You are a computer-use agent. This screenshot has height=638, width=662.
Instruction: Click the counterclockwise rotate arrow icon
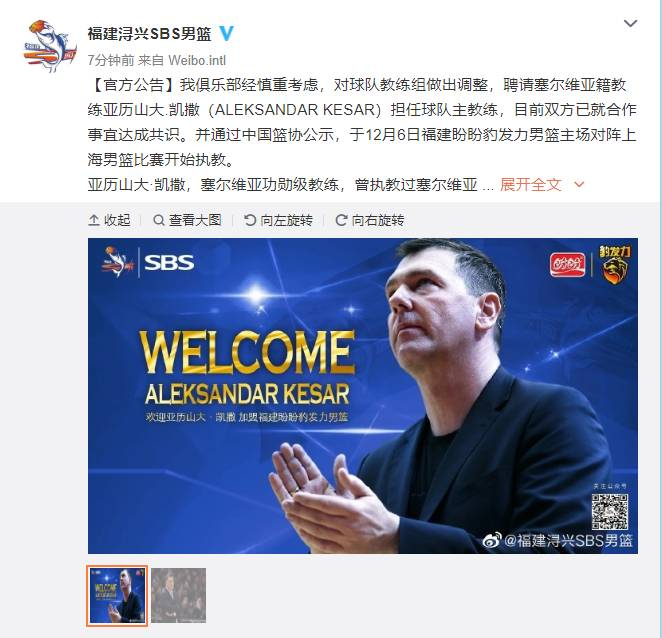[250, 220]
